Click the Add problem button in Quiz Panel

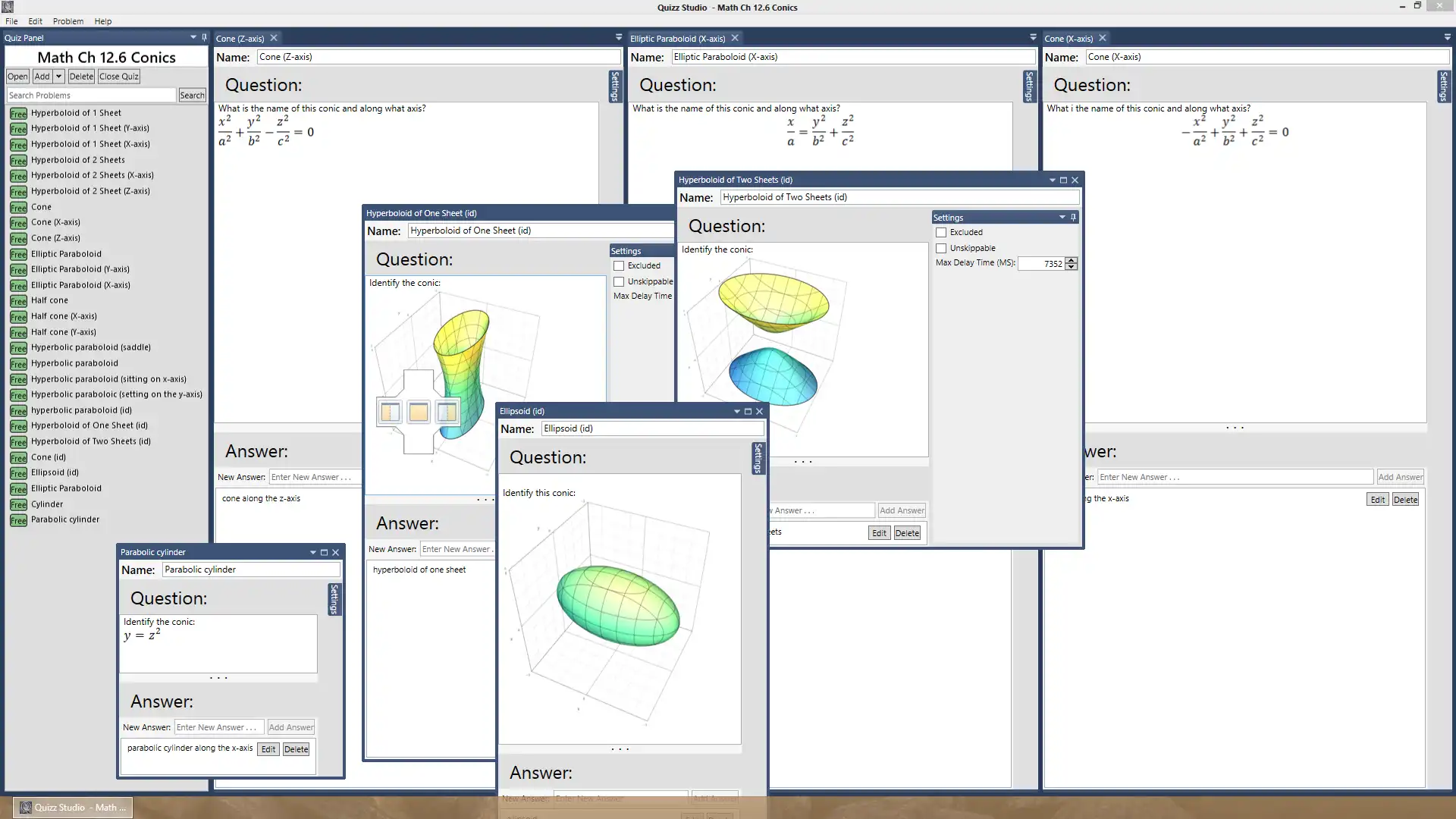click(x=41, y=76)
